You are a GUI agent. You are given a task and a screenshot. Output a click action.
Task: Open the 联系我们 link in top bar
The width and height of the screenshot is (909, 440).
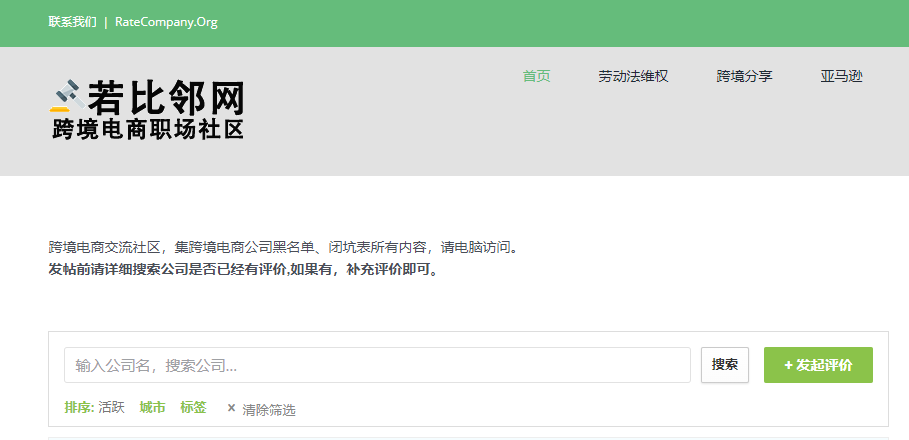pyautogui.click(x=72, y=22)
